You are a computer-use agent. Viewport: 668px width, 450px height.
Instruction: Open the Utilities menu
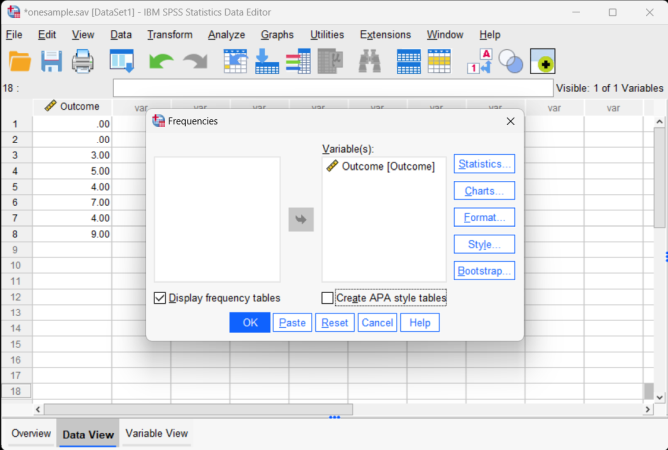tap(327, 35)
